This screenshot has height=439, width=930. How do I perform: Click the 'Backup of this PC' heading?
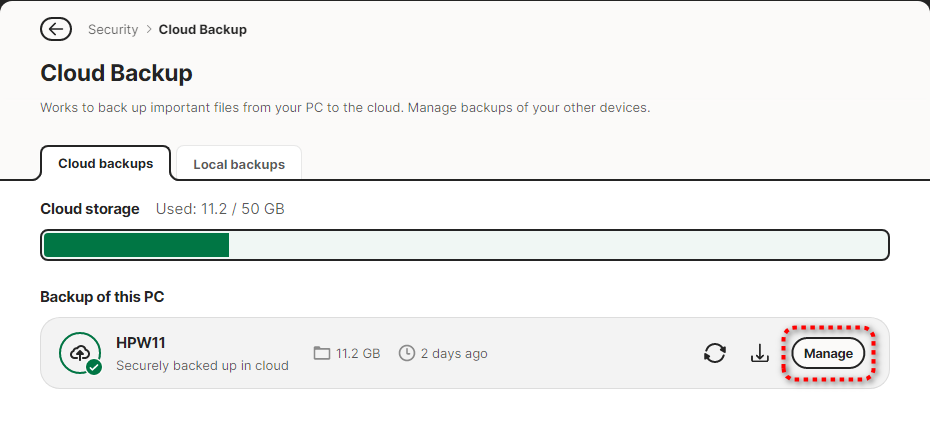tap(102, 297)
